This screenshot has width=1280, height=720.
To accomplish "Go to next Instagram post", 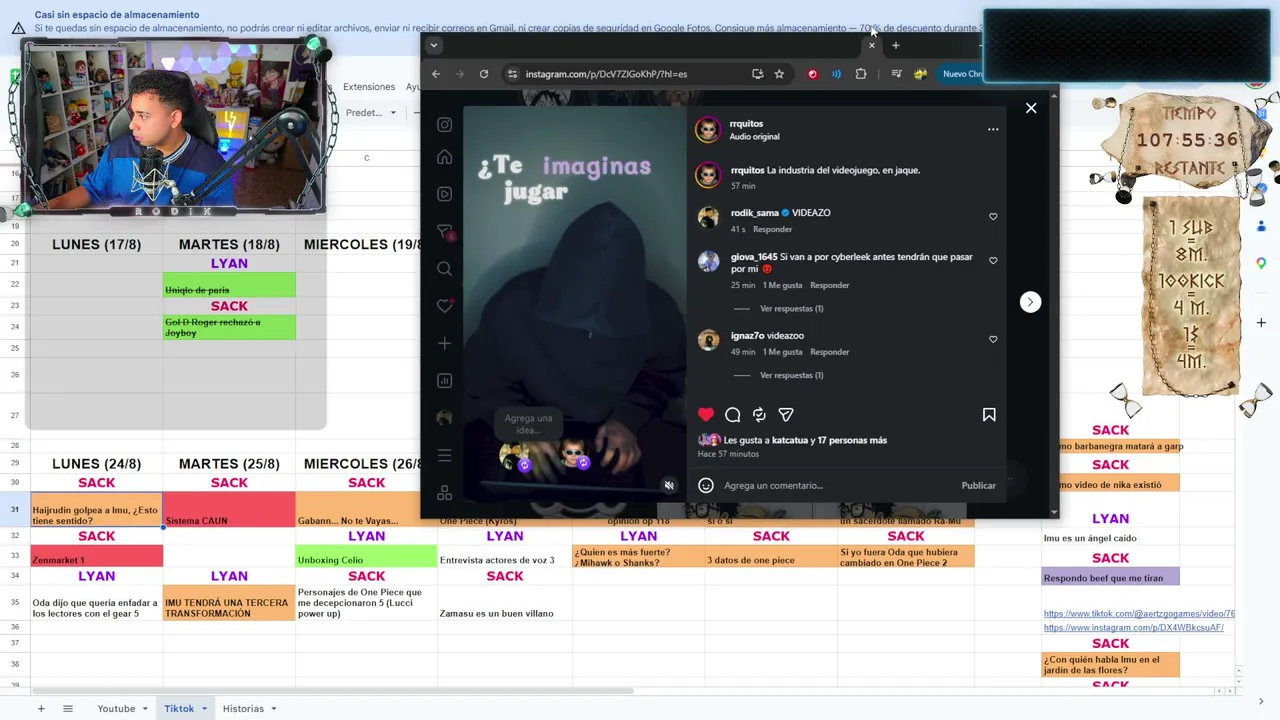I will click(1030, 302).
